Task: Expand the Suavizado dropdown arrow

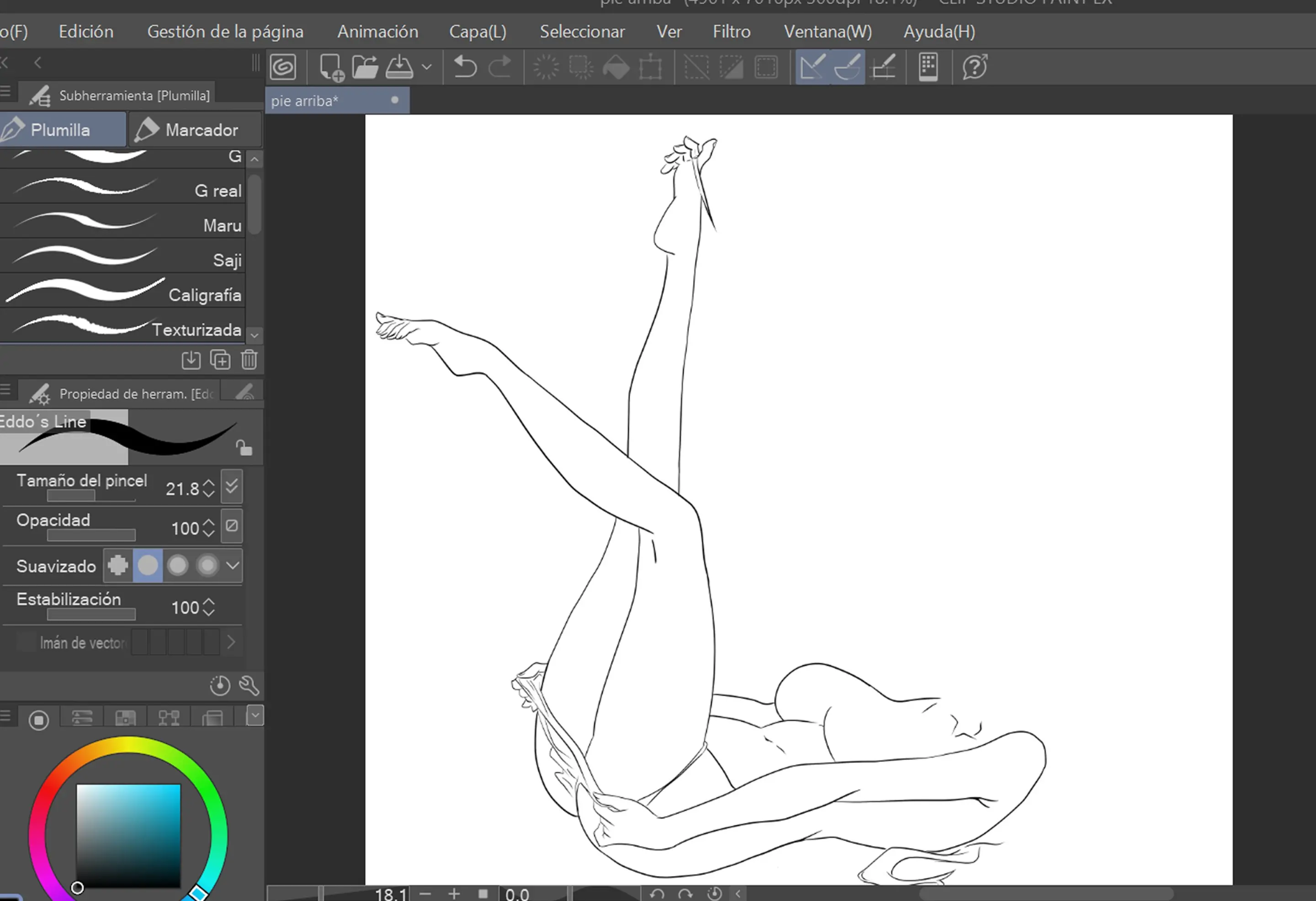Action: click(x=233, y=565)
